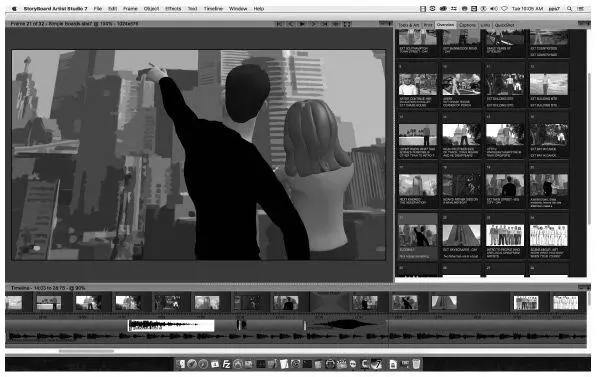The width and height of the screenshot is (597, 377).
Task: Switch to the Captions tab
Action: tap(467, 25)
